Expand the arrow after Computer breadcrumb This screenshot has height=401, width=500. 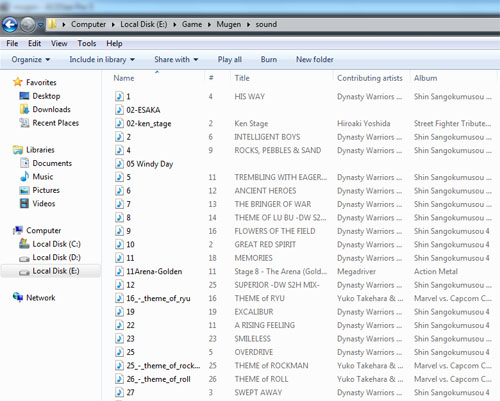coord(113,25)
